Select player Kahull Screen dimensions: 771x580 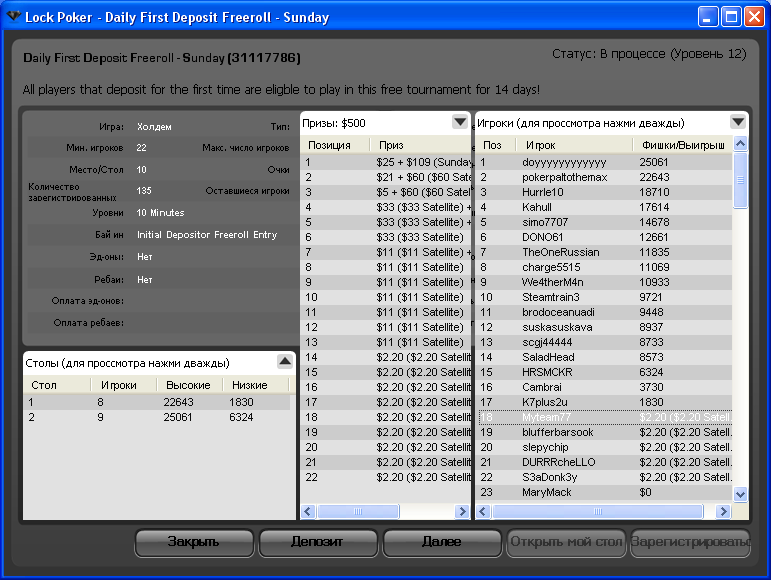pyautogui.click(x=605, y=207)
